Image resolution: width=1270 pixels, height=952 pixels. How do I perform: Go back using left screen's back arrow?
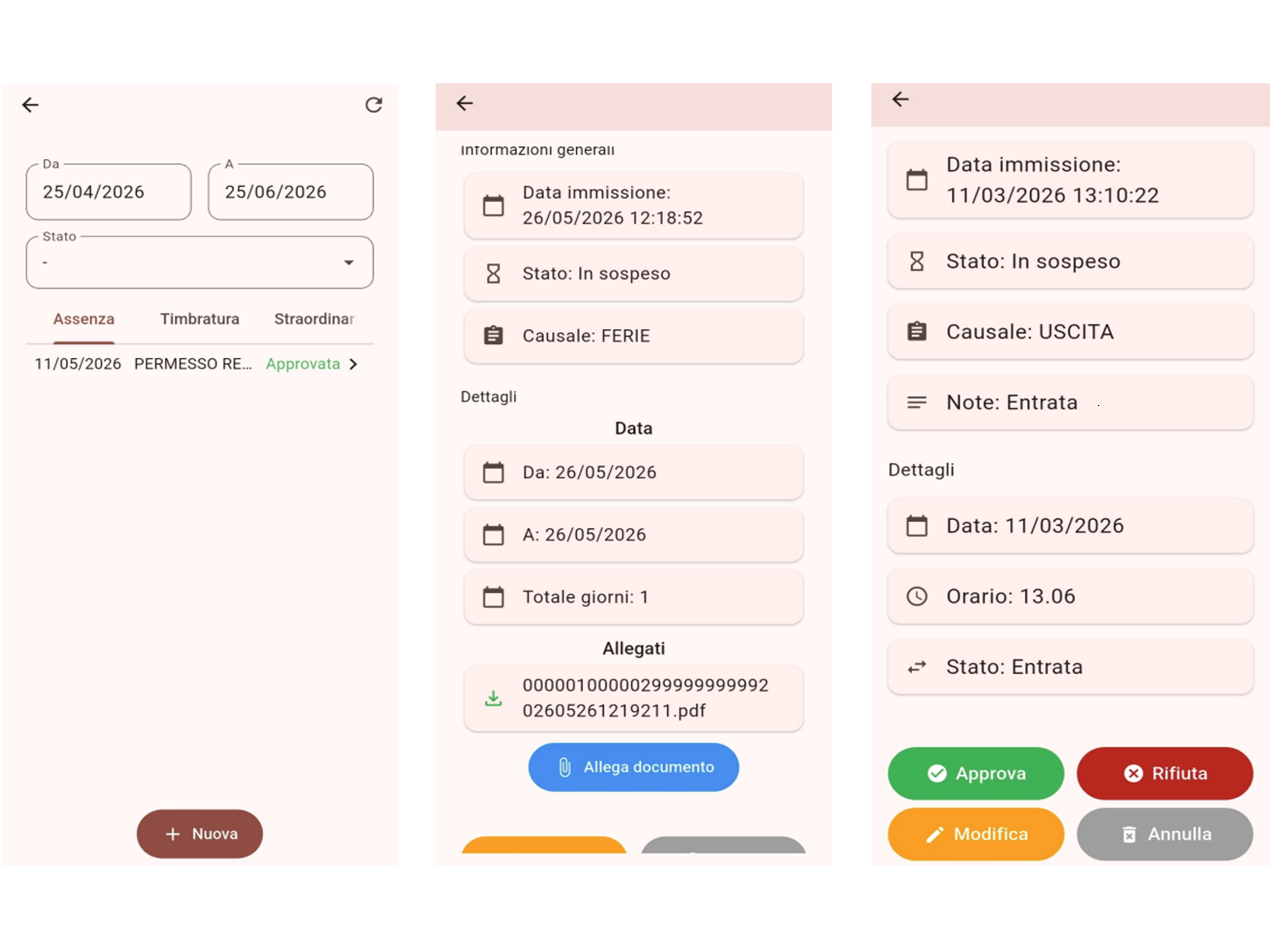tap(30, 105)
